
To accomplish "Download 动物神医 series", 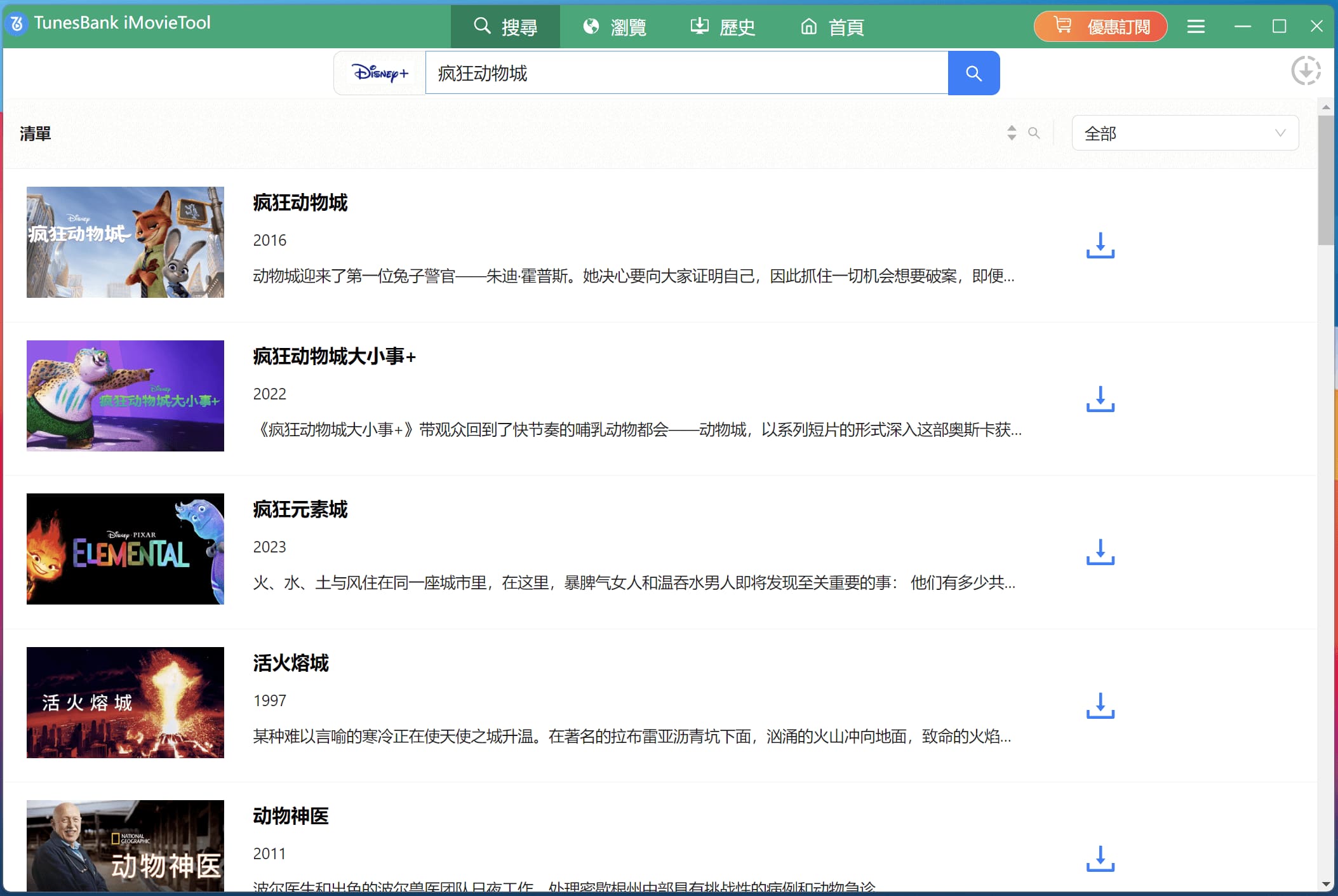I will coord(1100,859).
